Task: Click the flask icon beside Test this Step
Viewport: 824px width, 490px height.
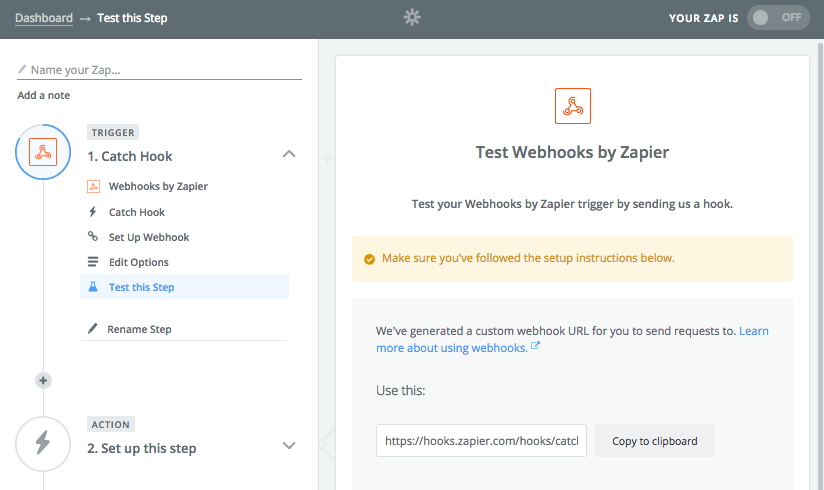Action: point(93,287)
